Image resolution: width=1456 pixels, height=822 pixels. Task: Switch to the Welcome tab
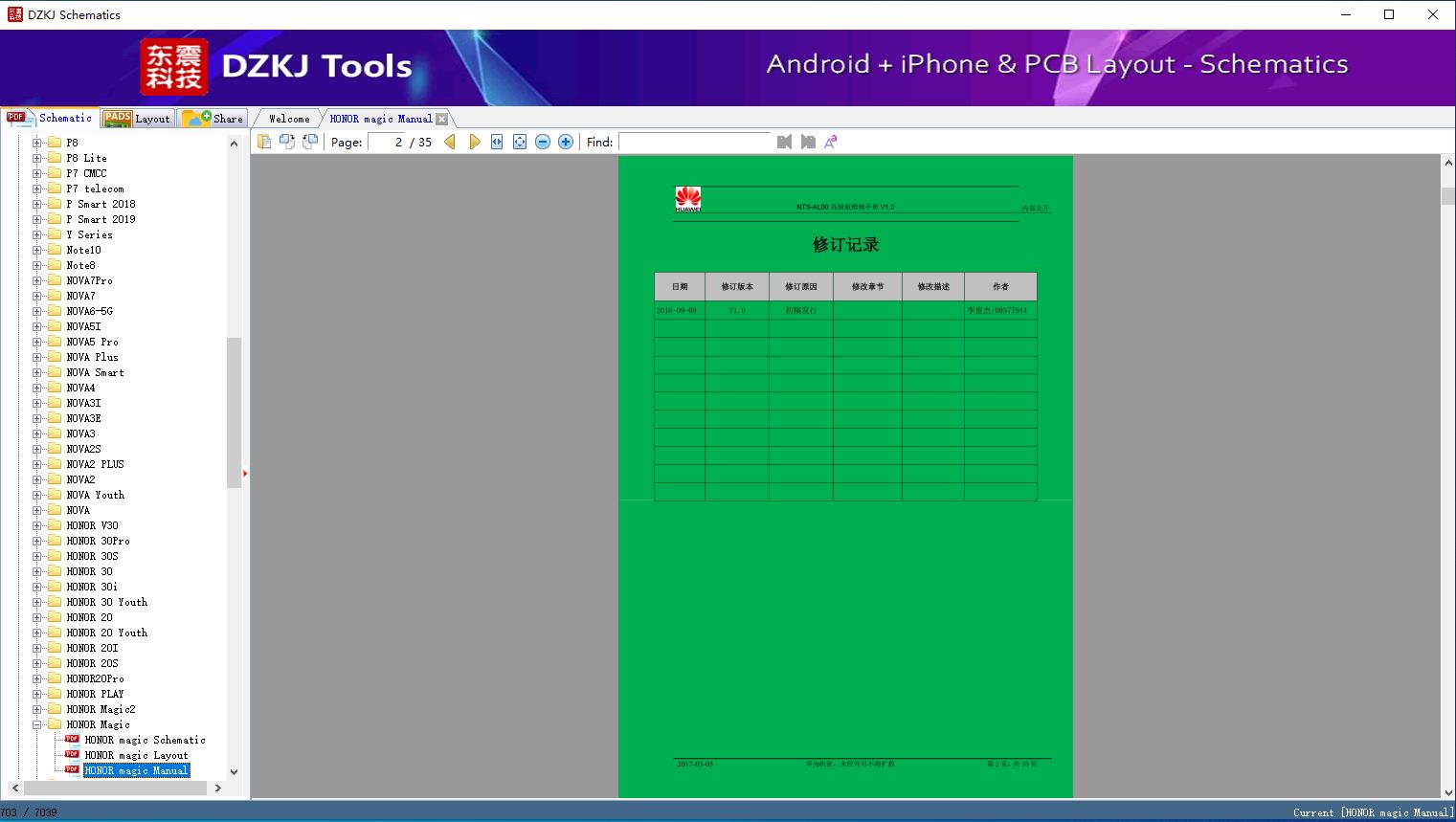(x=289, y=119)
